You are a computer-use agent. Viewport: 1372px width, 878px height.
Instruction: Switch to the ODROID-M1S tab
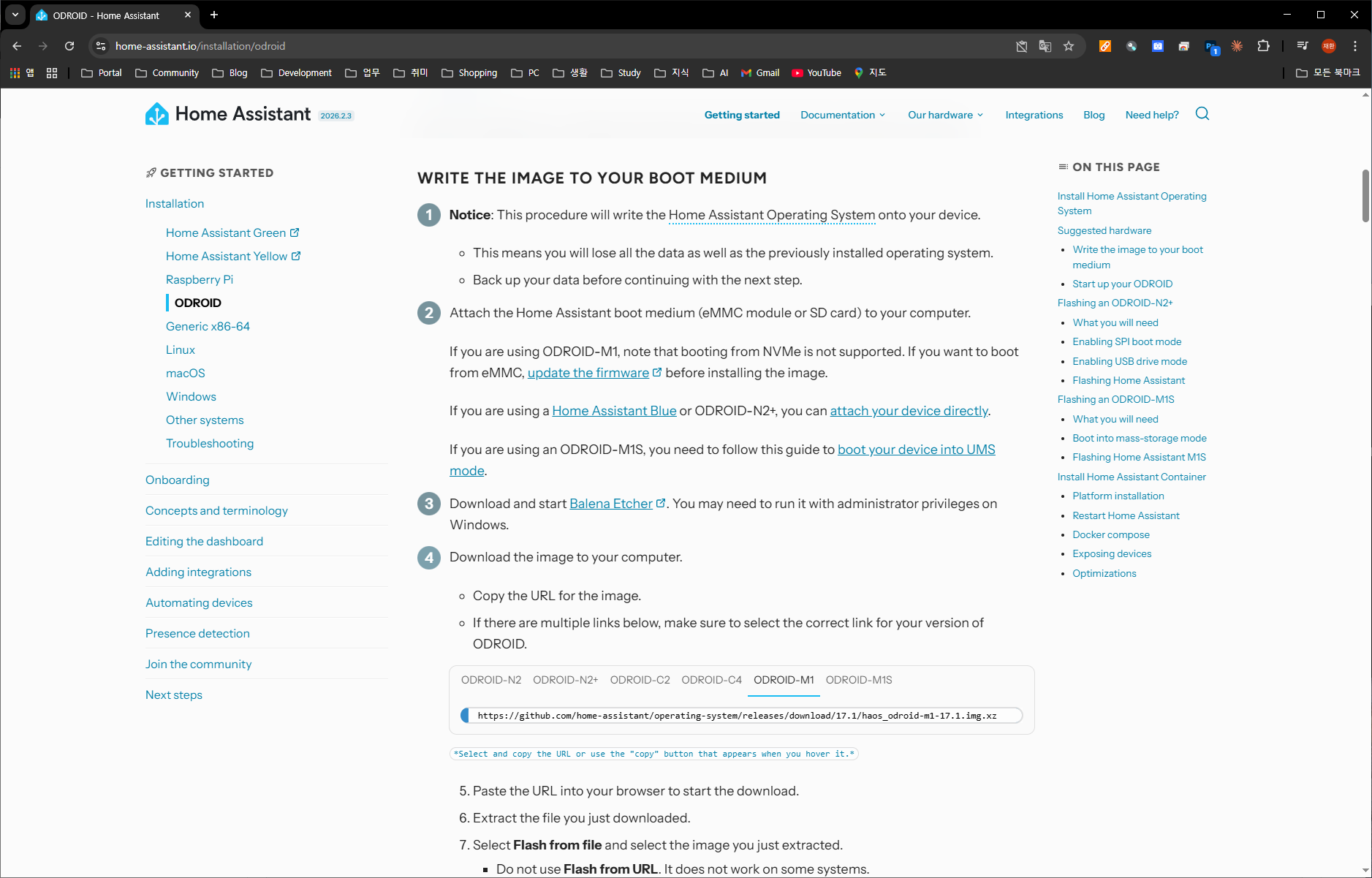coord(859,680)
